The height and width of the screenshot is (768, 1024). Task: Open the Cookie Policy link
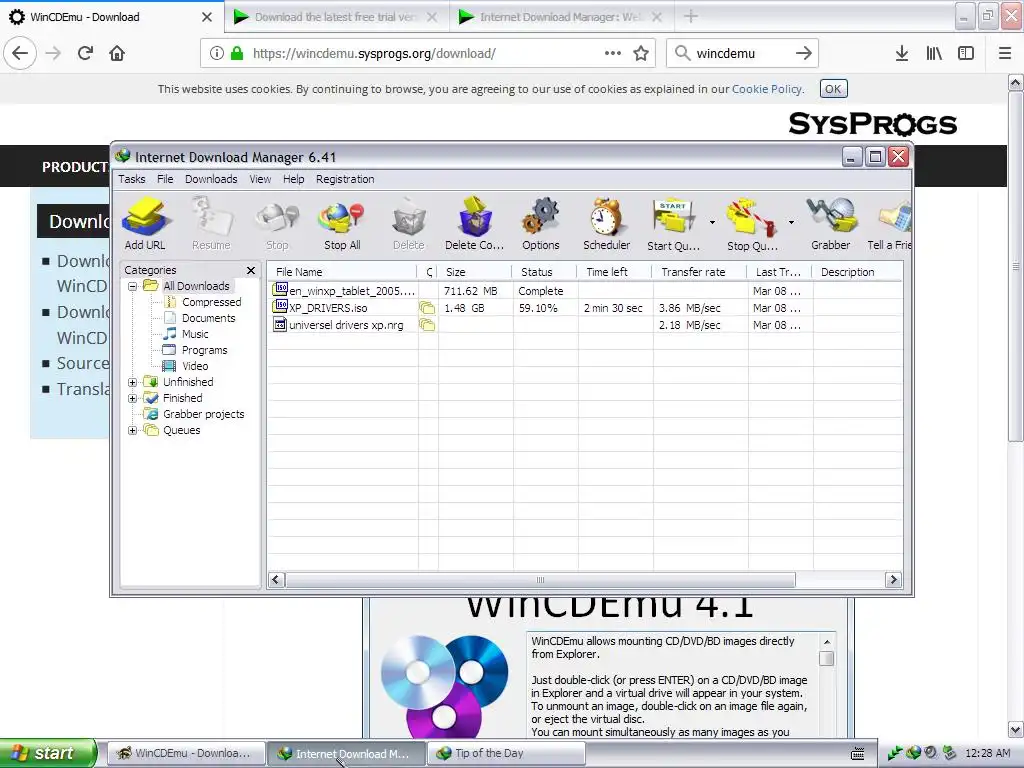(767, 89)
